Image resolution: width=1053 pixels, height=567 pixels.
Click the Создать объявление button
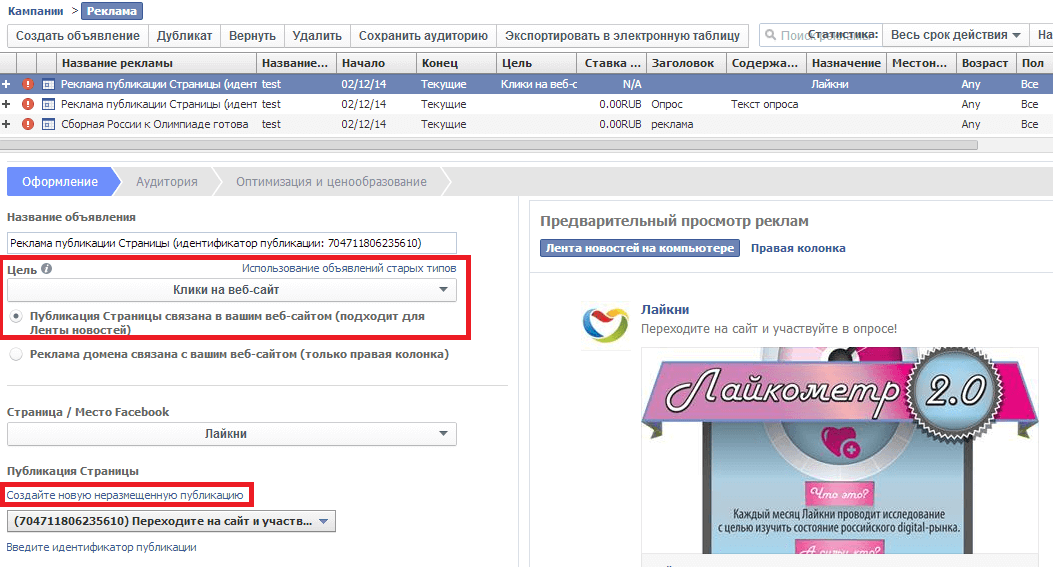(x=78, y=36)
